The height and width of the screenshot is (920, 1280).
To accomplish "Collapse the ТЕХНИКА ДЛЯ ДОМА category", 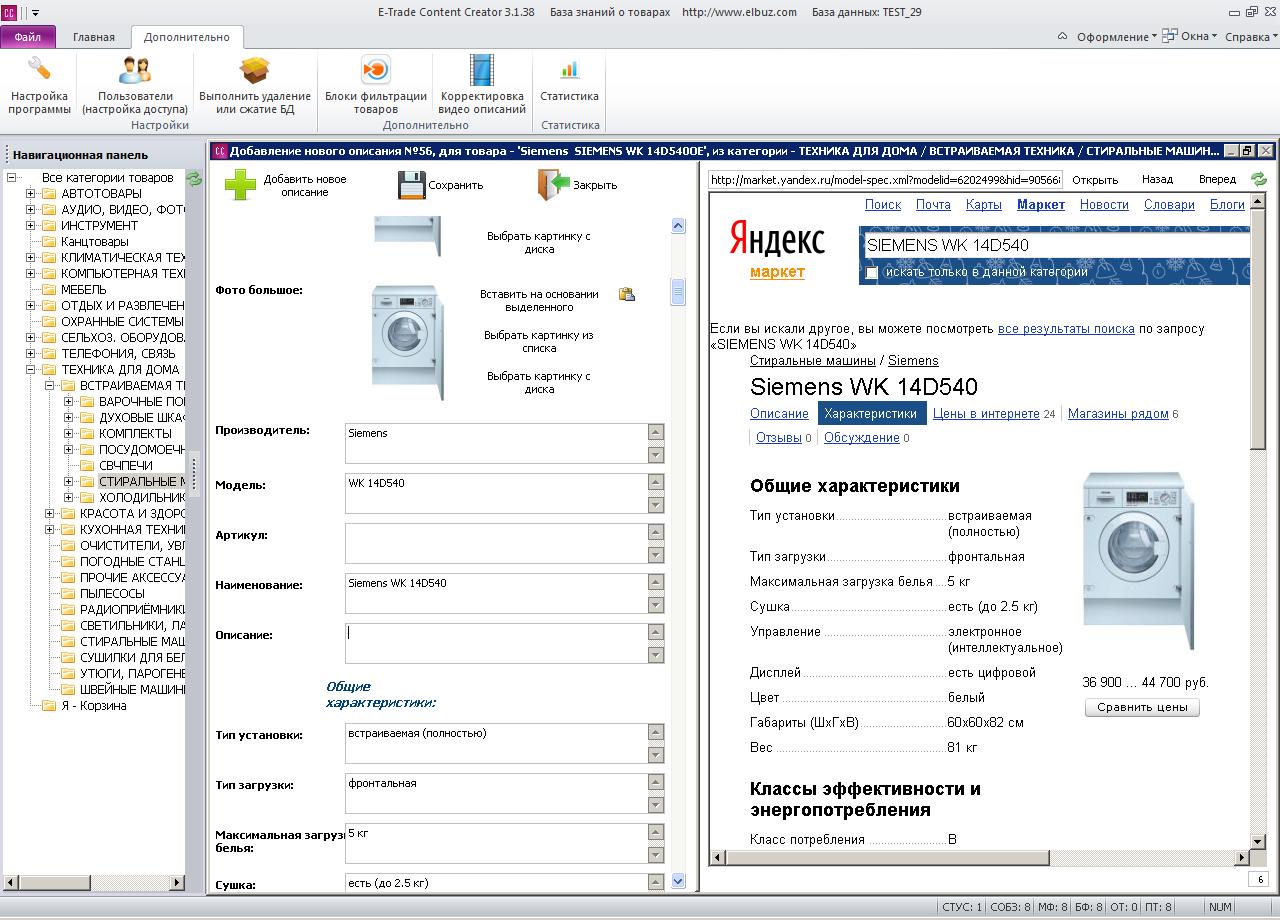I will 31,369.
